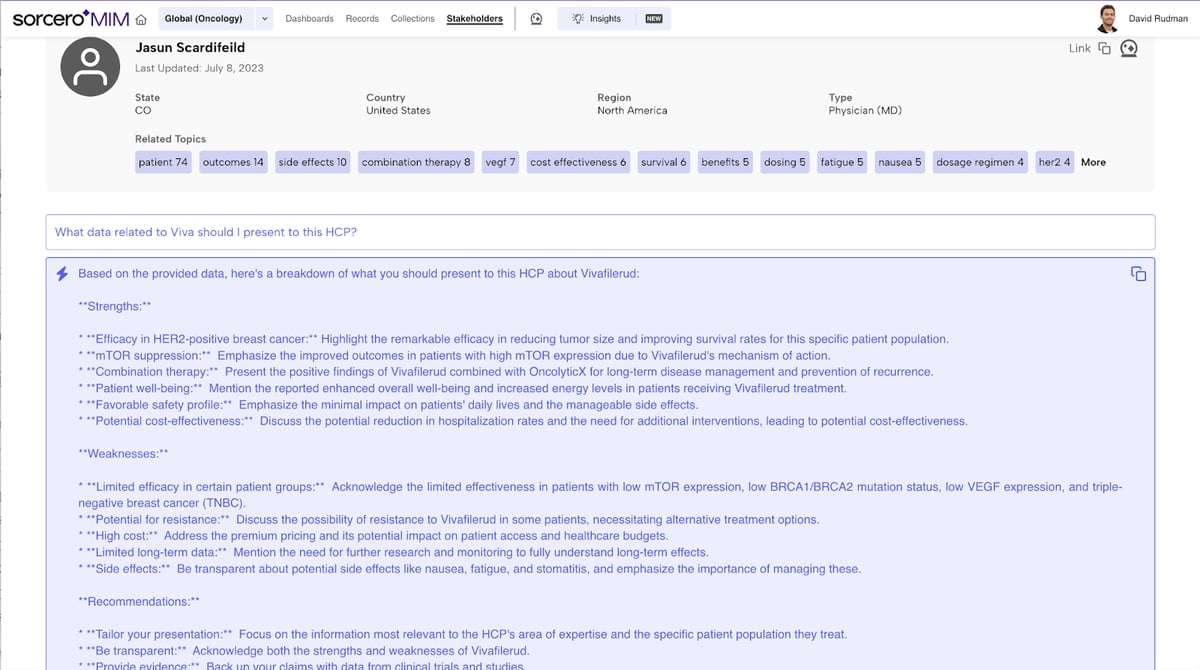Click the State value CO

click(x=143, y=110)
